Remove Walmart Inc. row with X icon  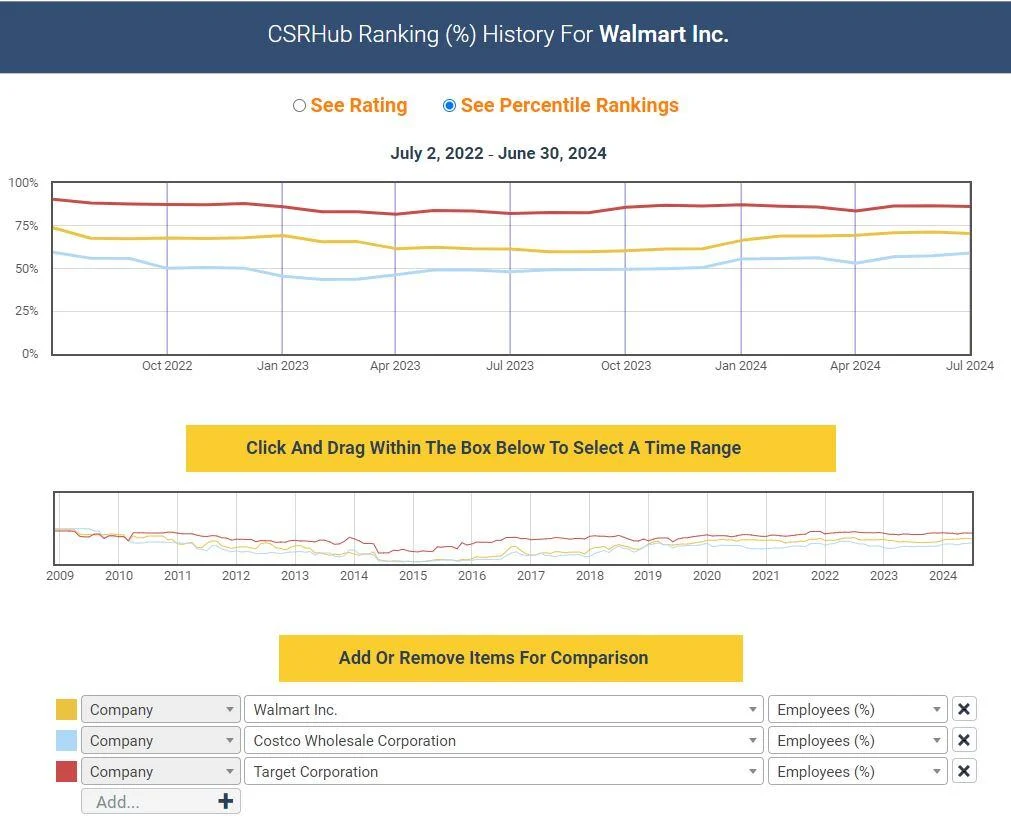[963, 709]
